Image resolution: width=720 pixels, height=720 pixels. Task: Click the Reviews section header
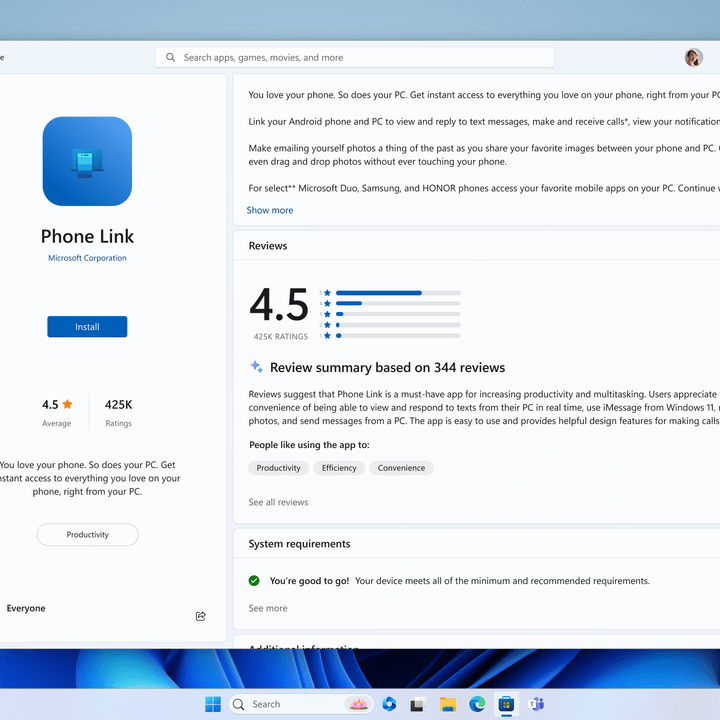coord(268,246)
